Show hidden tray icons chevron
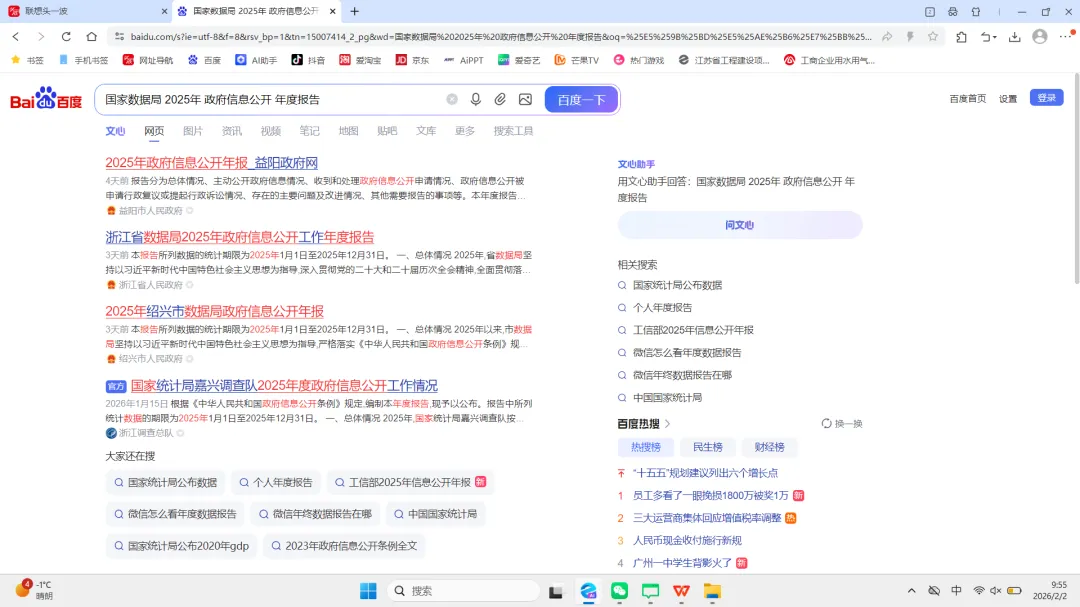 pyautogui.click(x=911, y=590)
